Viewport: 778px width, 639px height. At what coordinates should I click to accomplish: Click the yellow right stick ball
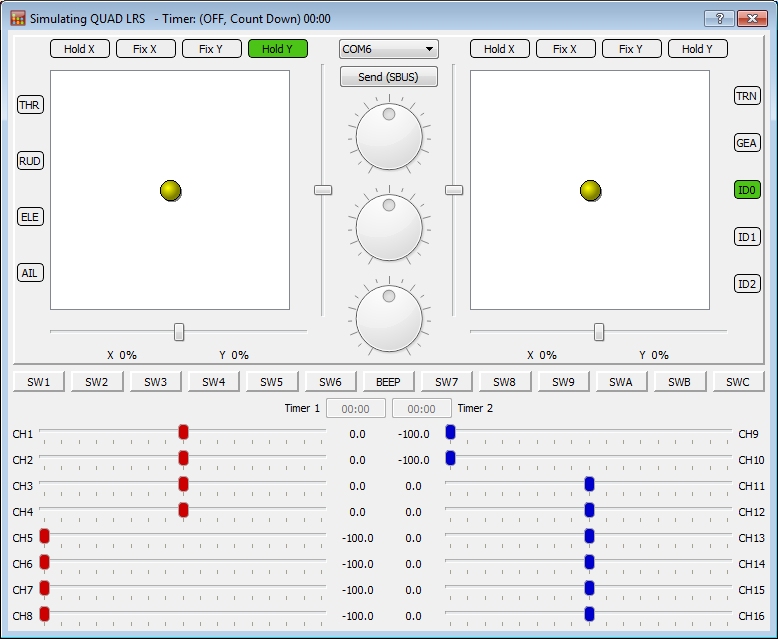pos(590,191)
